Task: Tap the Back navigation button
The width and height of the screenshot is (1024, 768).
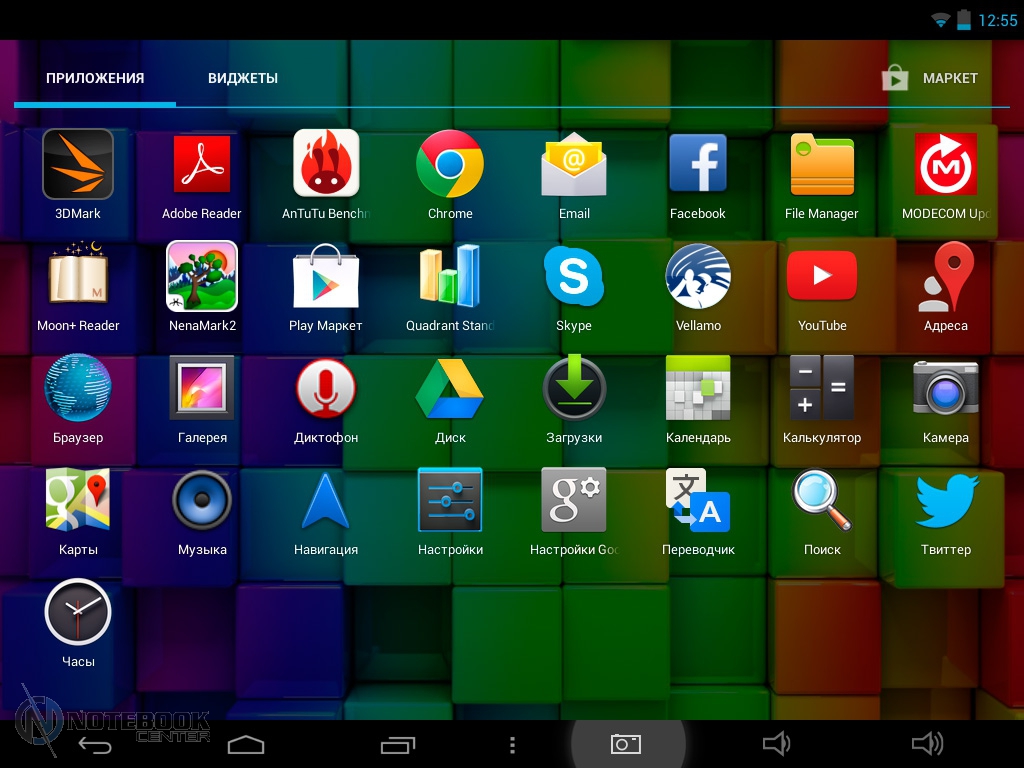Action: pos(95,744)
